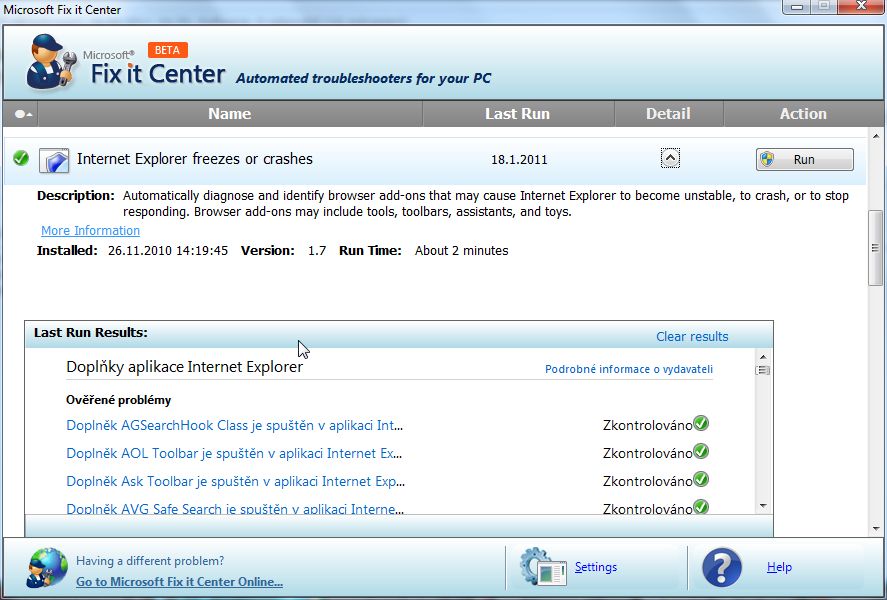Image resolution: width=887 pixels, height=600 pixels.
Task: Click the Internet Explorer freezes or crashes title
Action: coord(195,159)
